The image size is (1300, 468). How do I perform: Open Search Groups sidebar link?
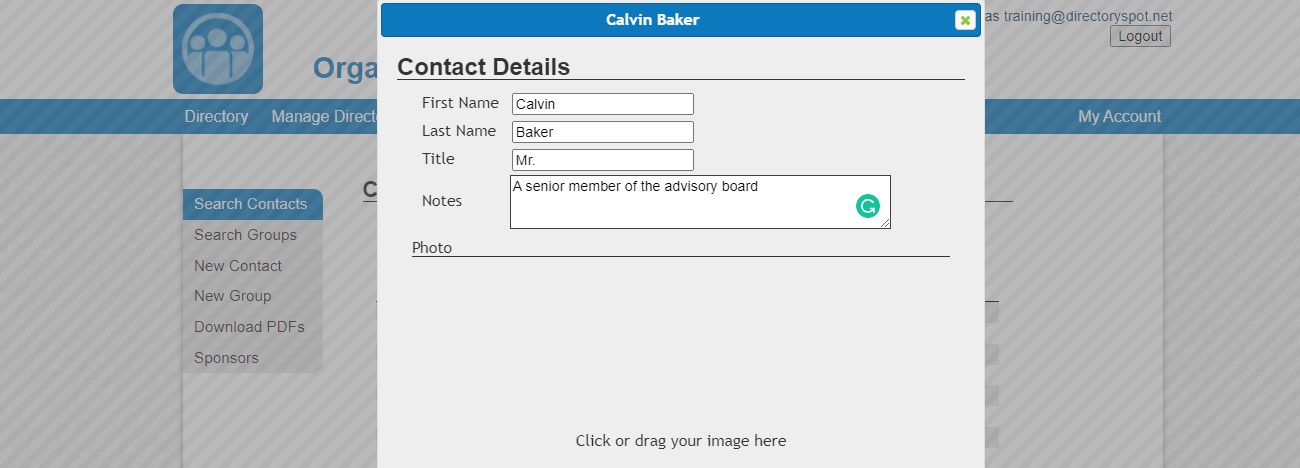pyautogui.click(x=246, y=235)
